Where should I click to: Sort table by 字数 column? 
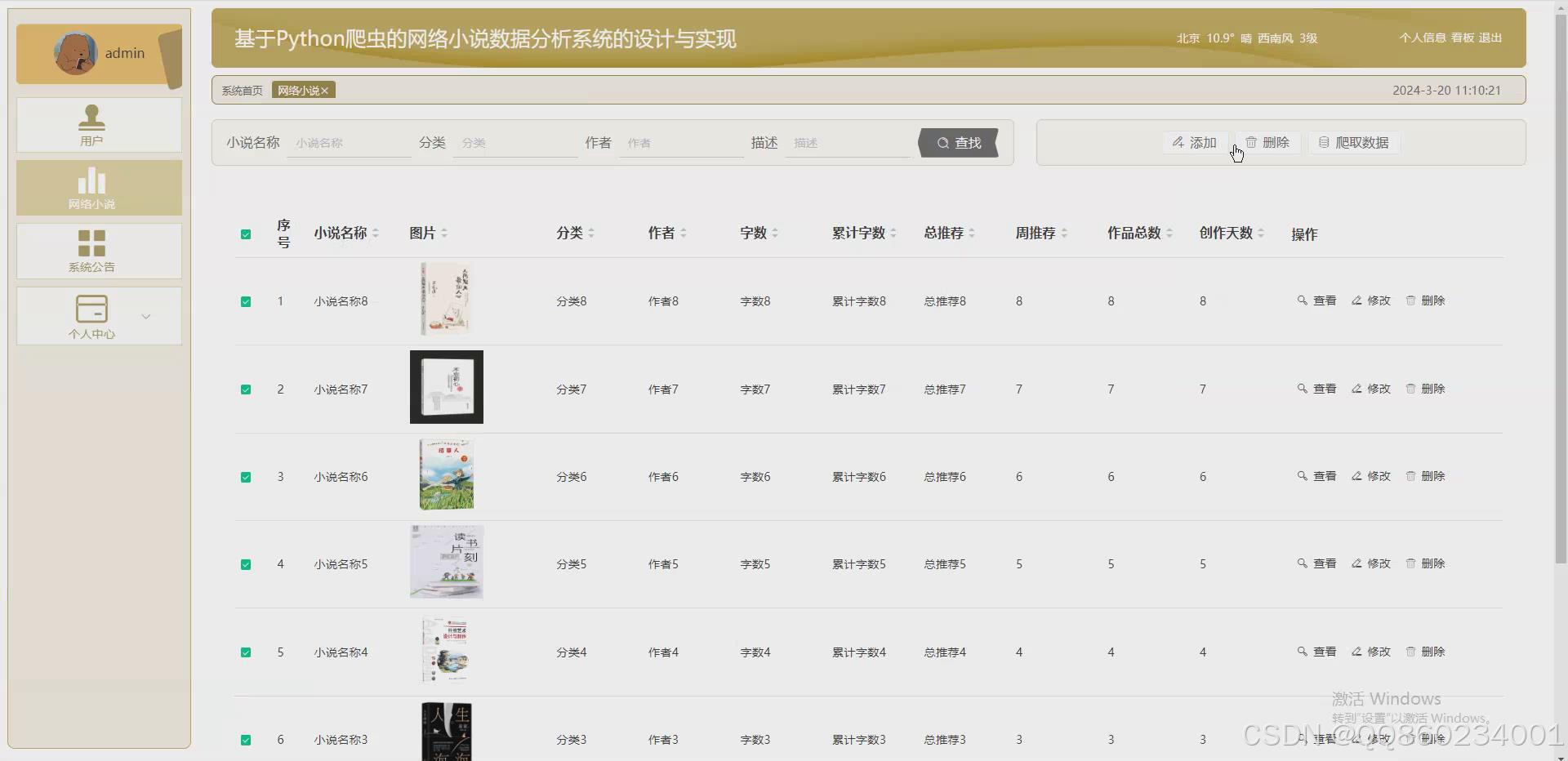775,234
